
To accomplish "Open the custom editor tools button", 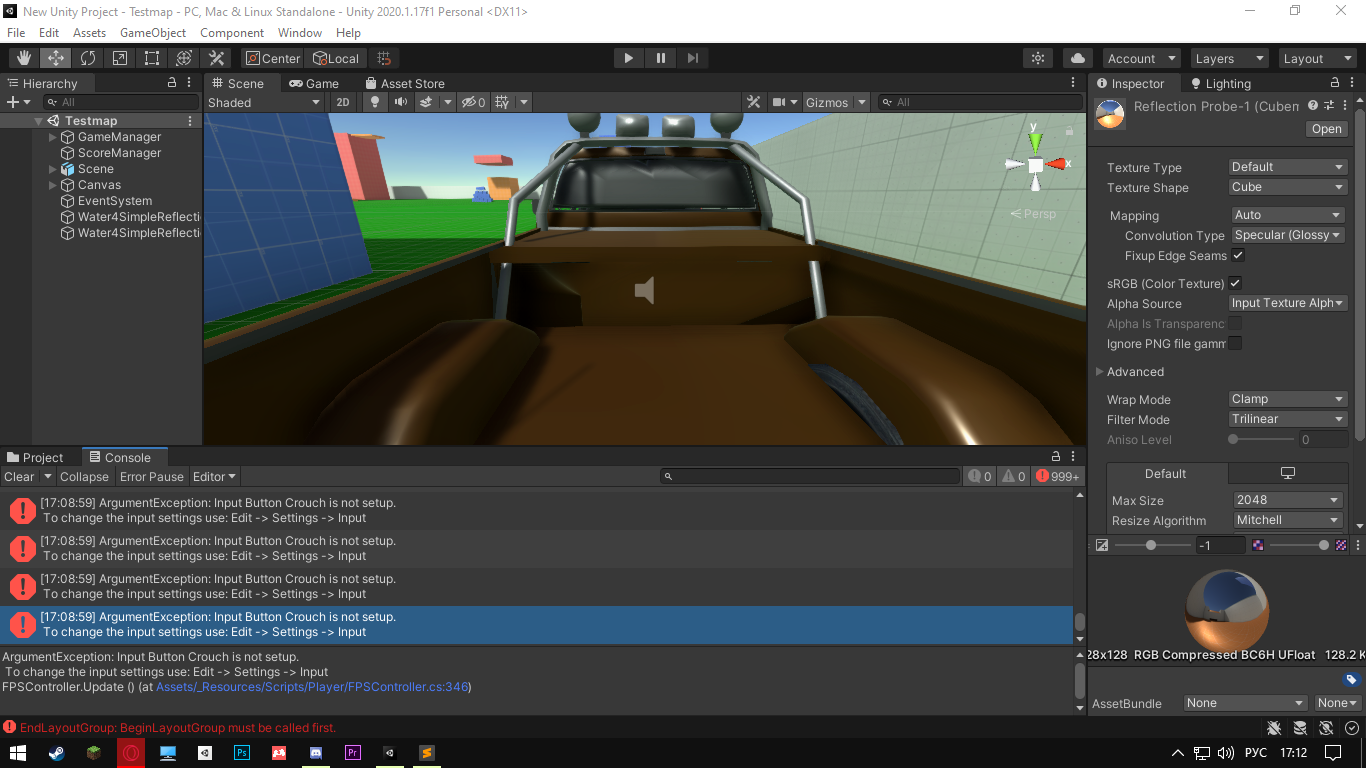I will (x=215, y=58).
